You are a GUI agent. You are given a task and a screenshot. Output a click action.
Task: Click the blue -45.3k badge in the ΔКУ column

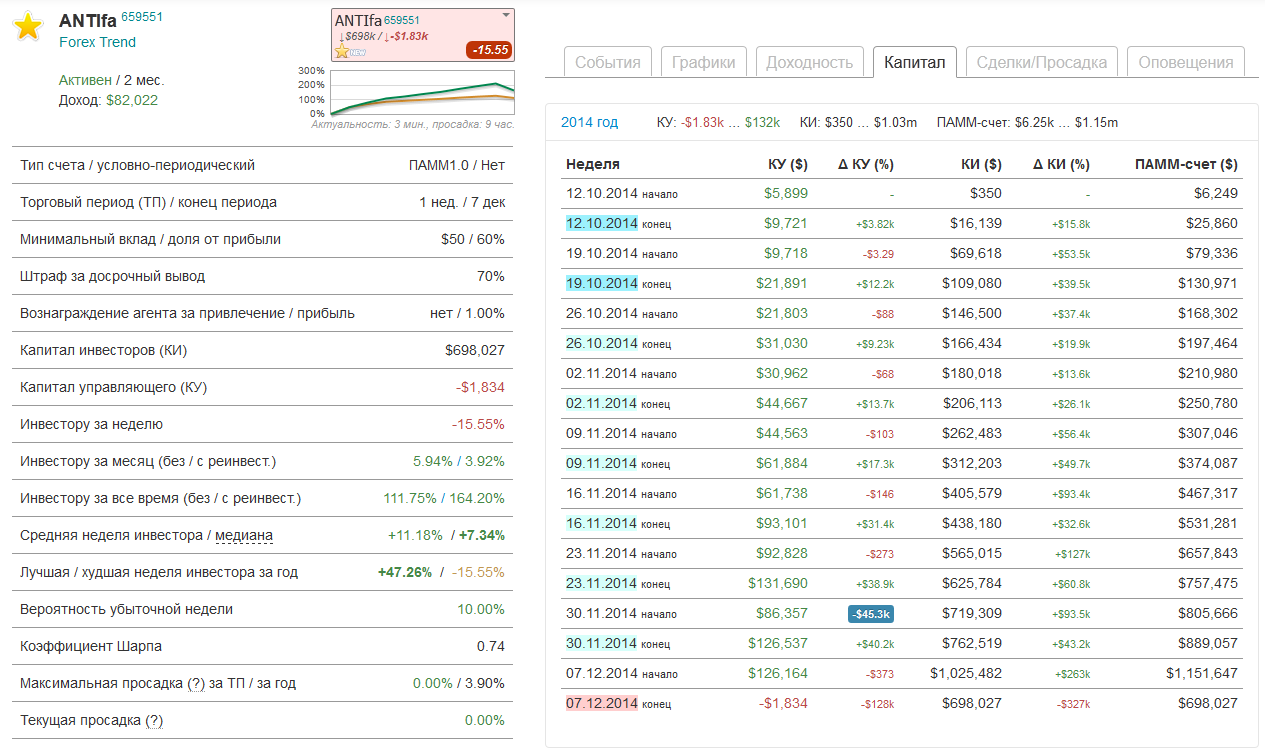click(x=871, y=614)
